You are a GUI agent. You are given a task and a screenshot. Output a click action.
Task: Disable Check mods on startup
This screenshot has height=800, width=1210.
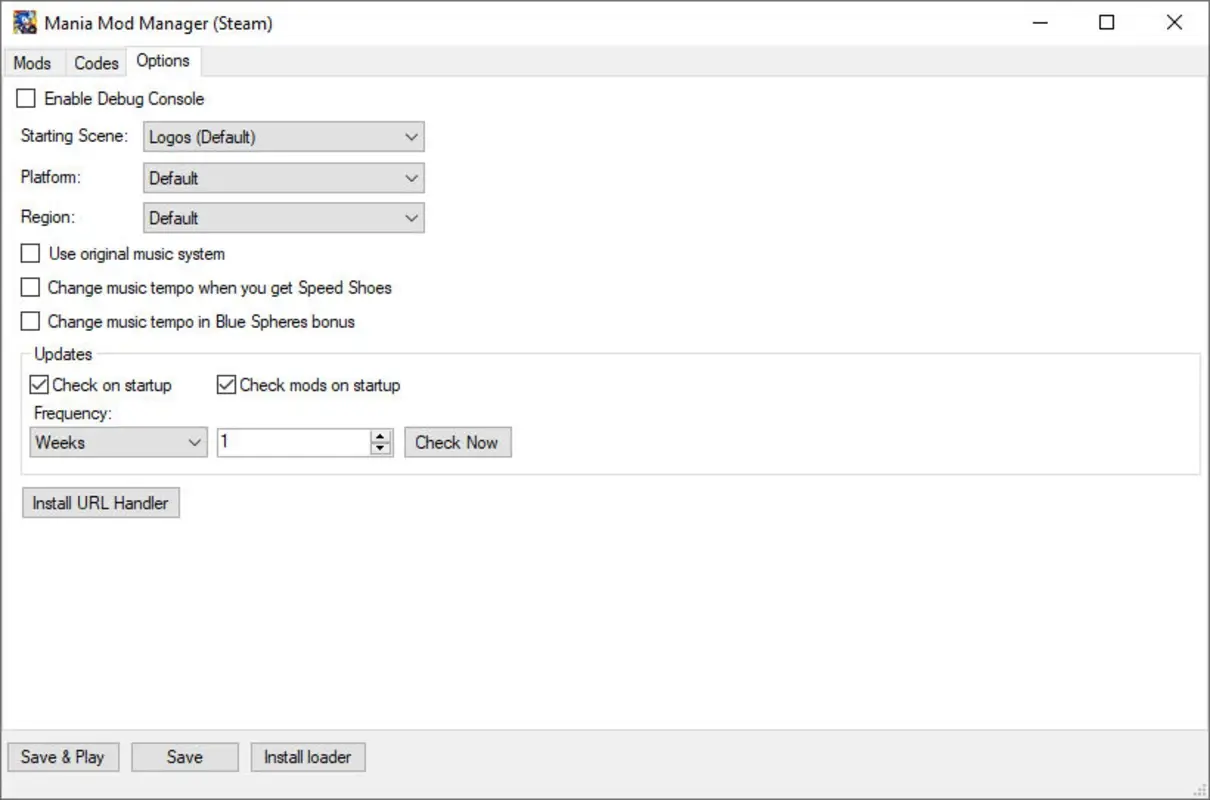(x=225, y=384)
